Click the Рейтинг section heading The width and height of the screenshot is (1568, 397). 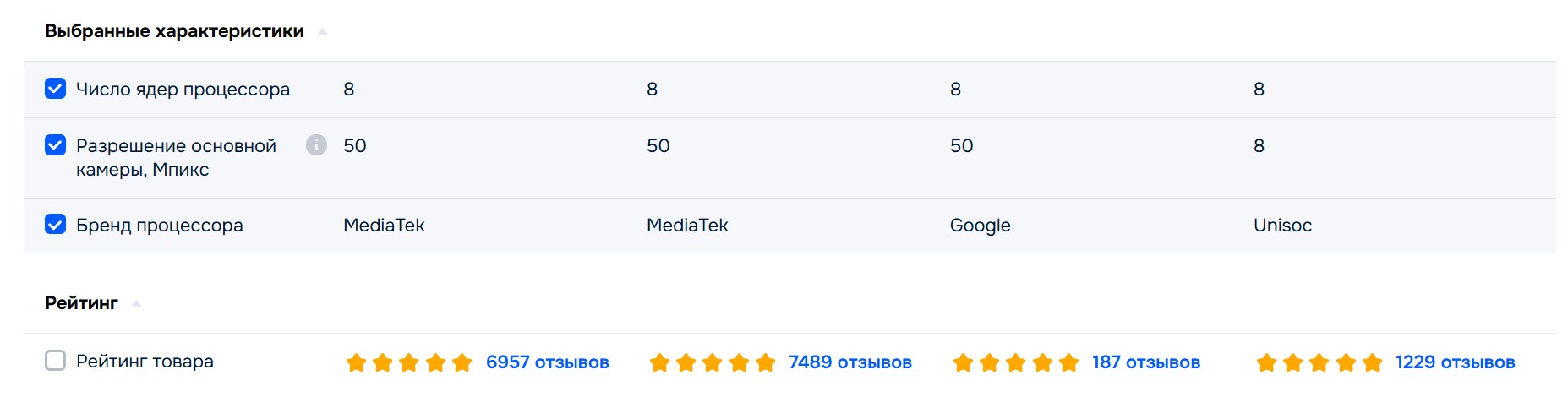pos(81,303)
